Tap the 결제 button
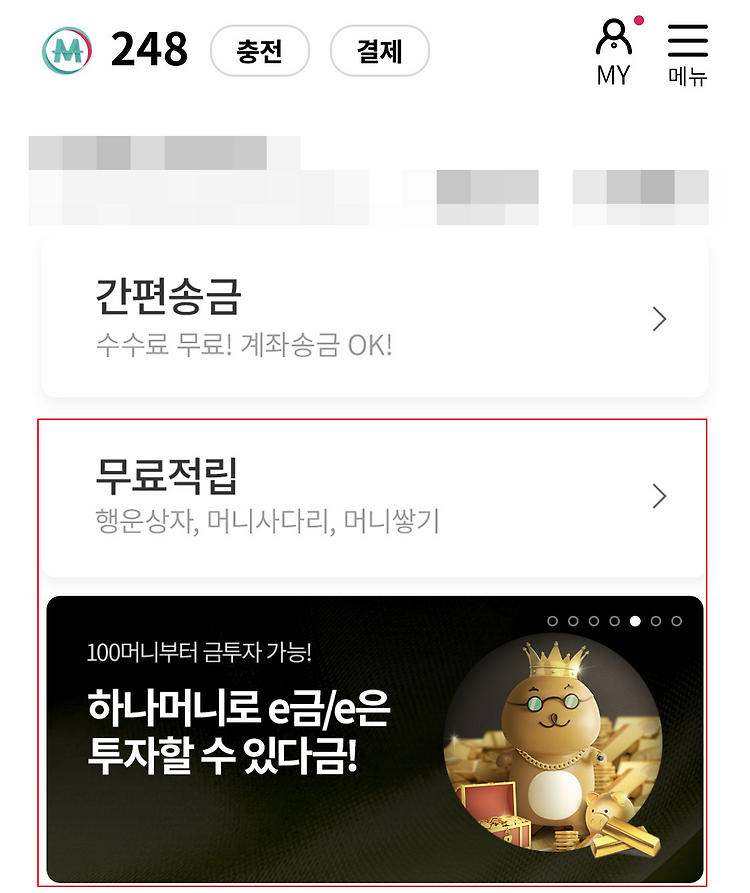Image resolution: width=750 pixels, height=893 pixels. [x=380, y=51]
